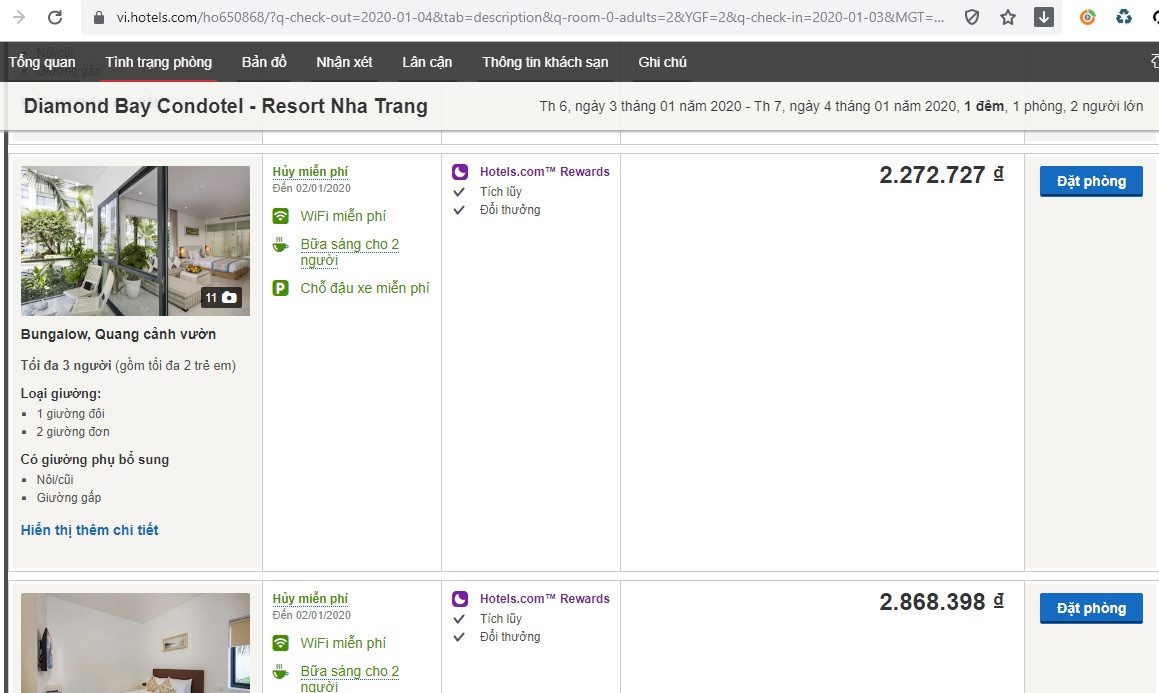Bookmark this page with the star icon

point(1008,17)
